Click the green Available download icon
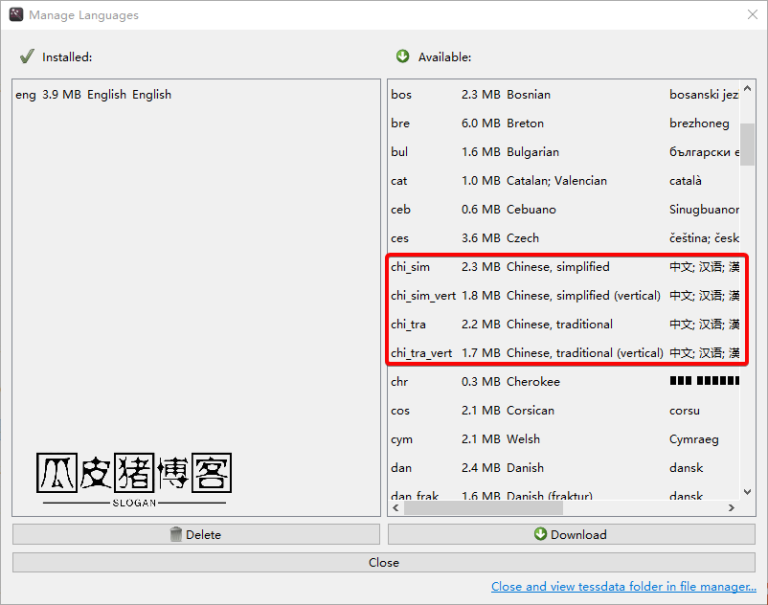 point(402,57)
